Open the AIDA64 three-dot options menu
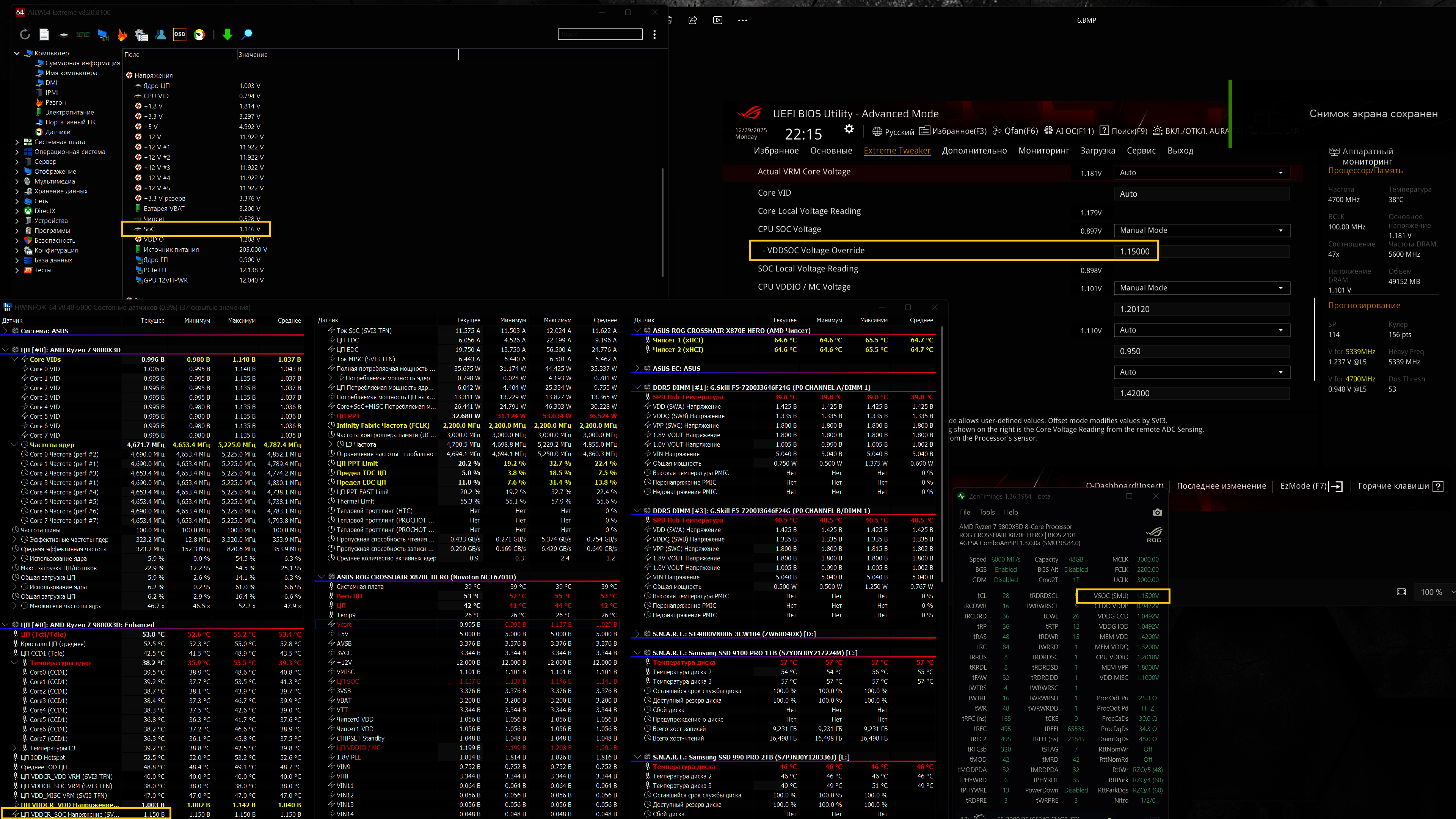This screenshot has height=819, width=1456. coord(654,35)
